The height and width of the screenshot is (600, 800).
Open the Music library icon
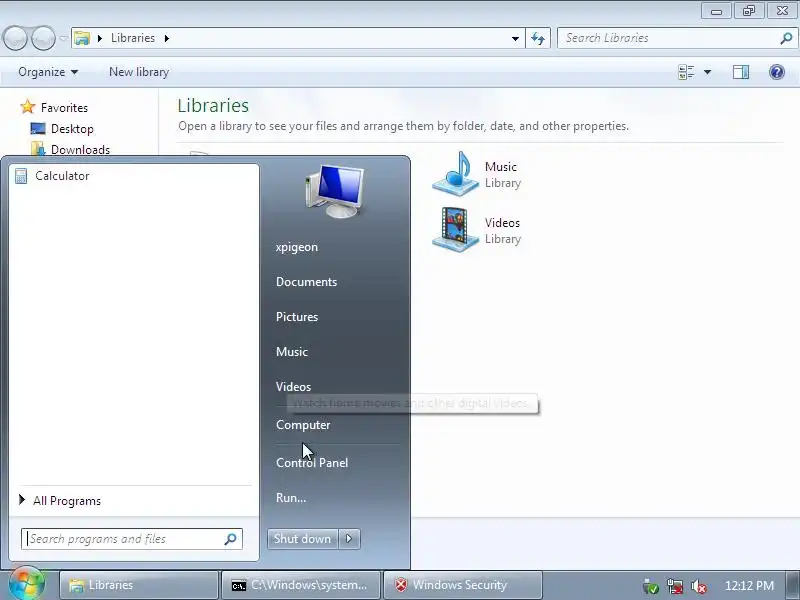tap(456, 174)
